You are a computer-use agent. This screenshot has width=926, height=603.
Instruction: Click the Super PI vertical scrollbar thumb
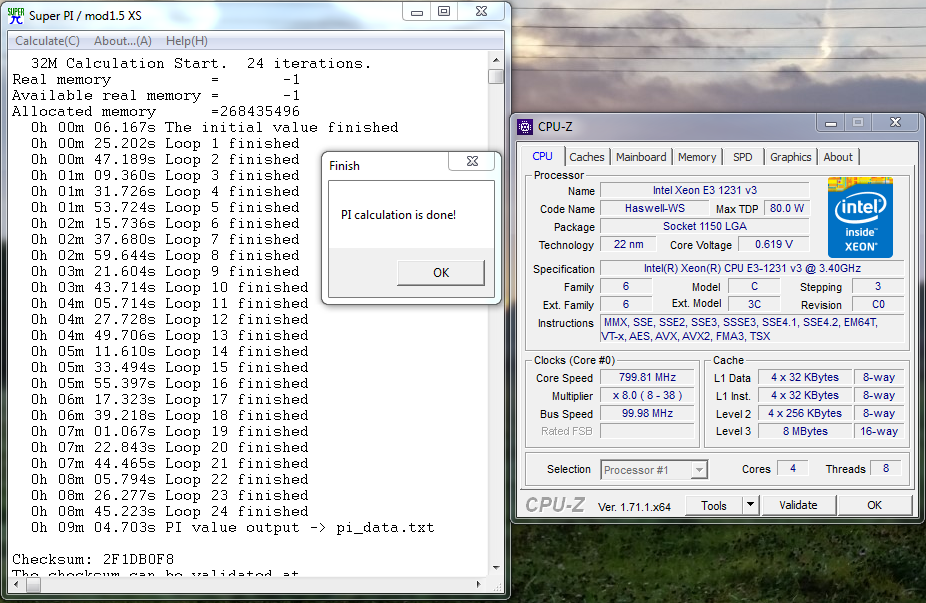click(x=496, y=77)
